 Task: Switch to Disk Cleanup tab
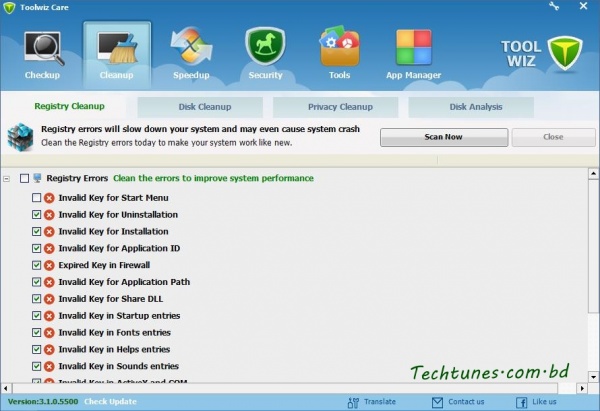pos(200,107)
